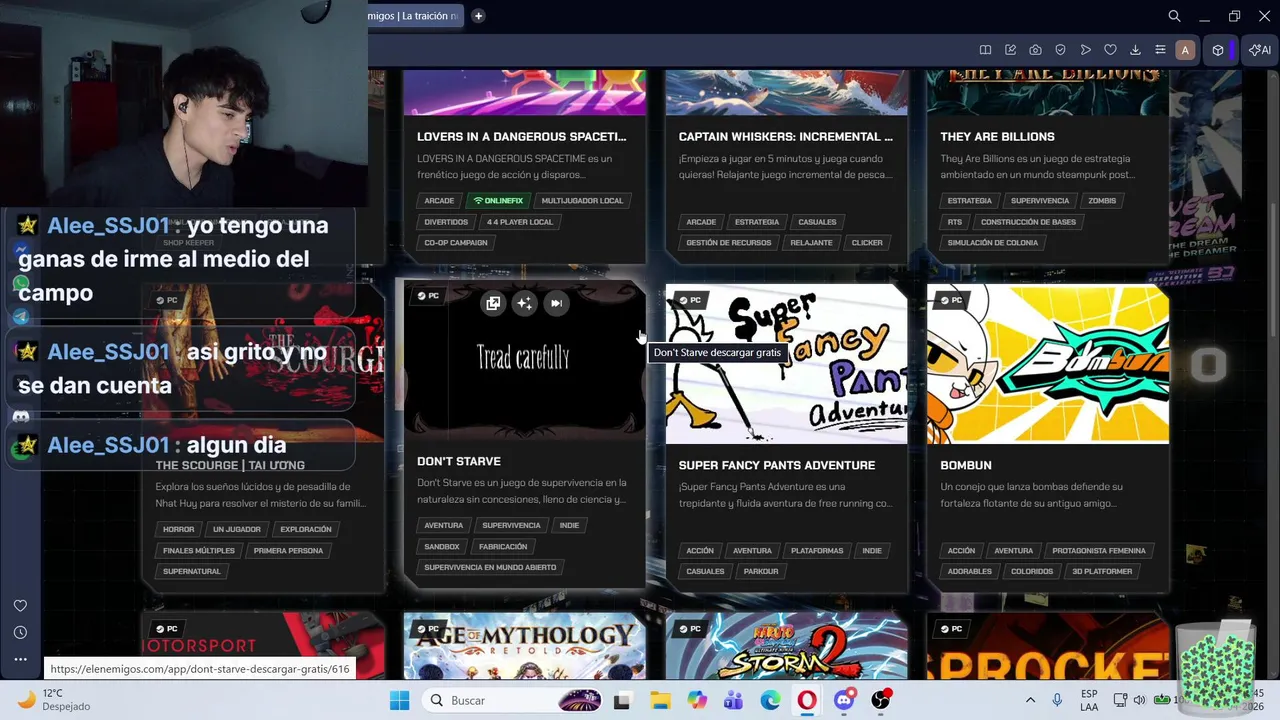The width and height of the screenshot is (1280, 720).
Task: Open Age of Mythology Retold cover image
Action: click(x=525, y=647)
